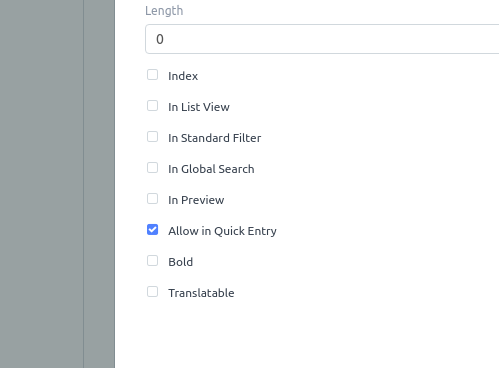Screen dimensions: 499x368
Task: Click the Length input field
Action: click(322, 39)
